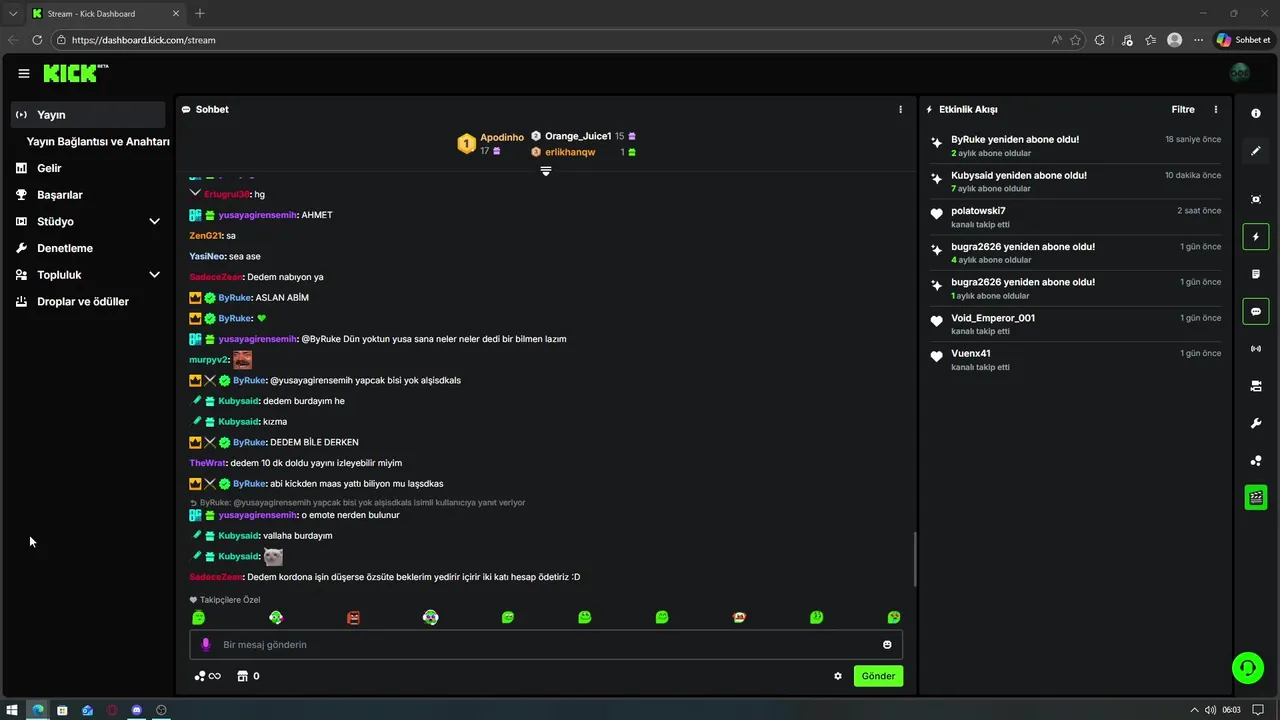Open the emoji picker in message box

tap(887, 644)
